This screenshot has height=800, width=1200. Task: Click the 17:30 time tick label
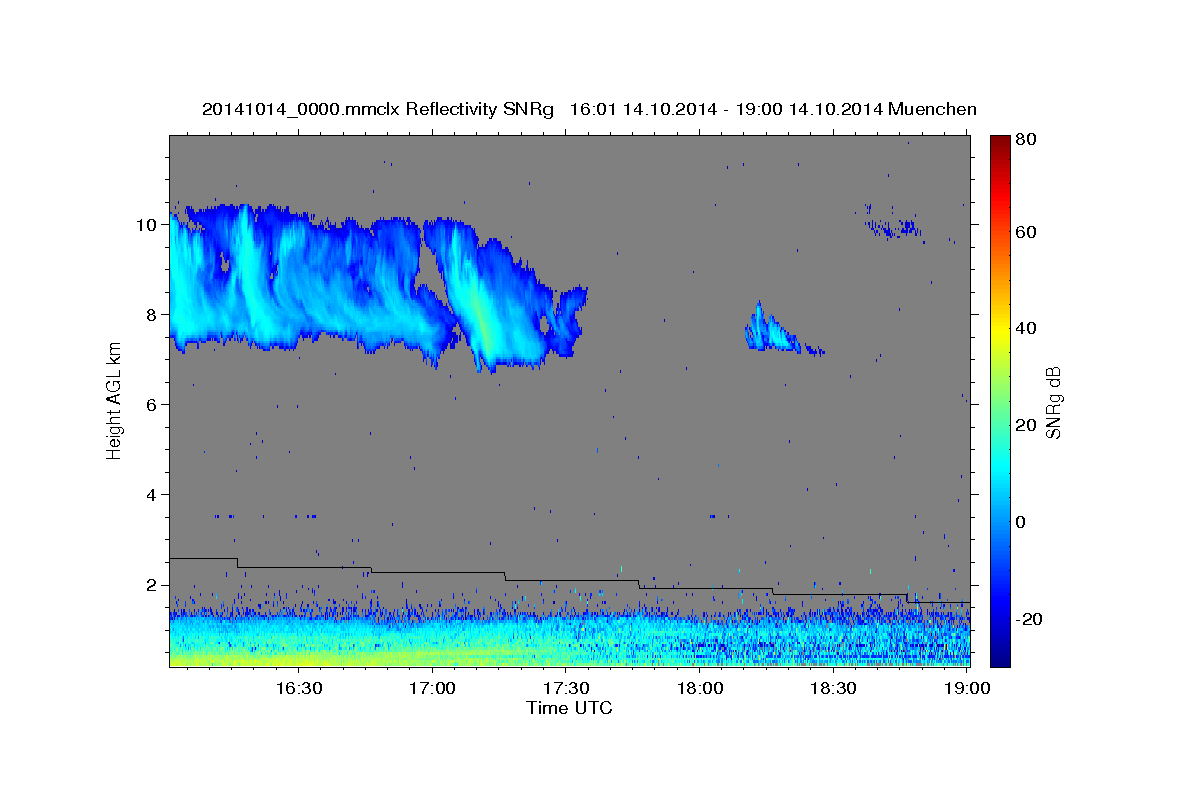(565, 689)
